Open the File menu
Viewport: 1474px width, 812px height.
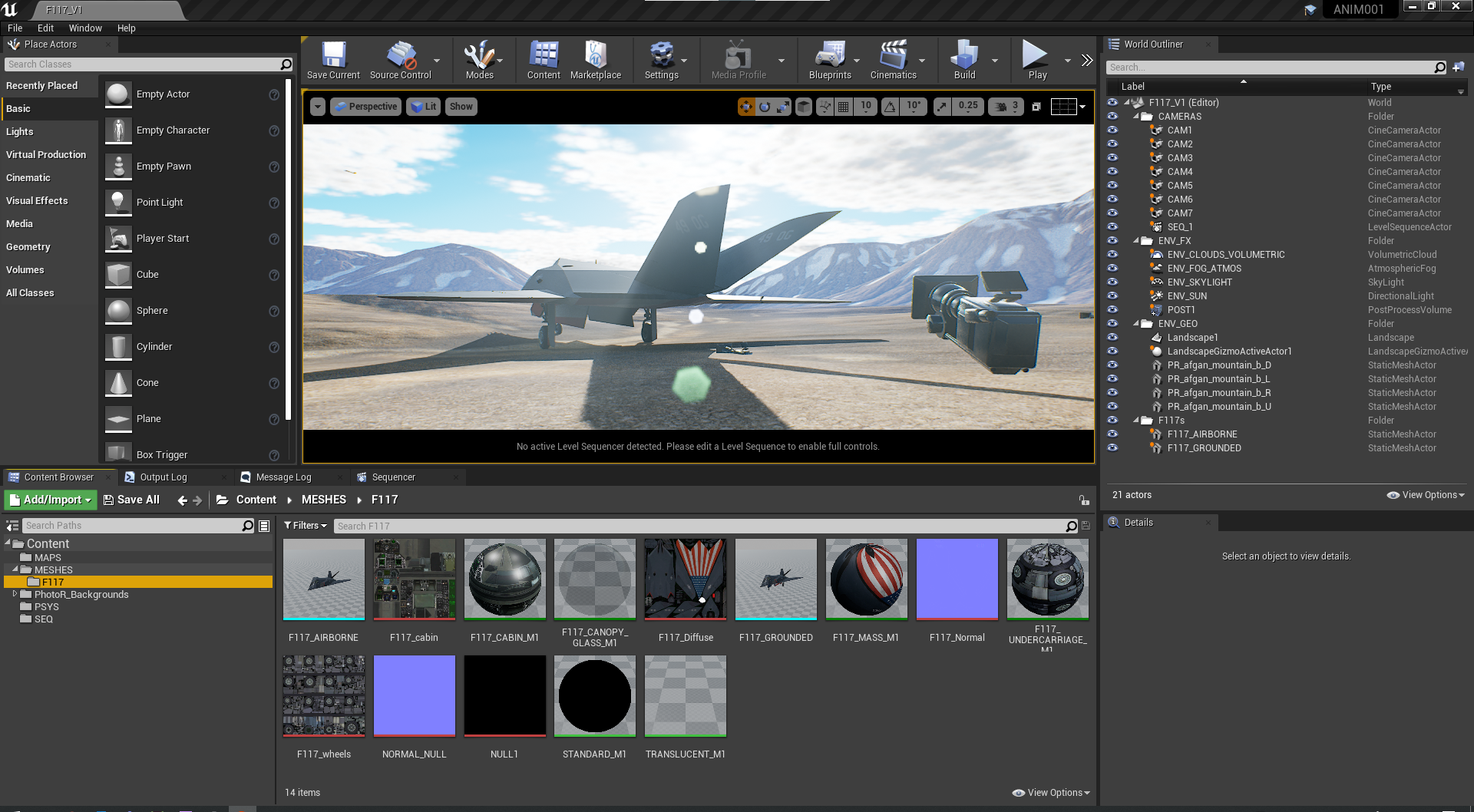pyautogui.click(x=15, y=28)
